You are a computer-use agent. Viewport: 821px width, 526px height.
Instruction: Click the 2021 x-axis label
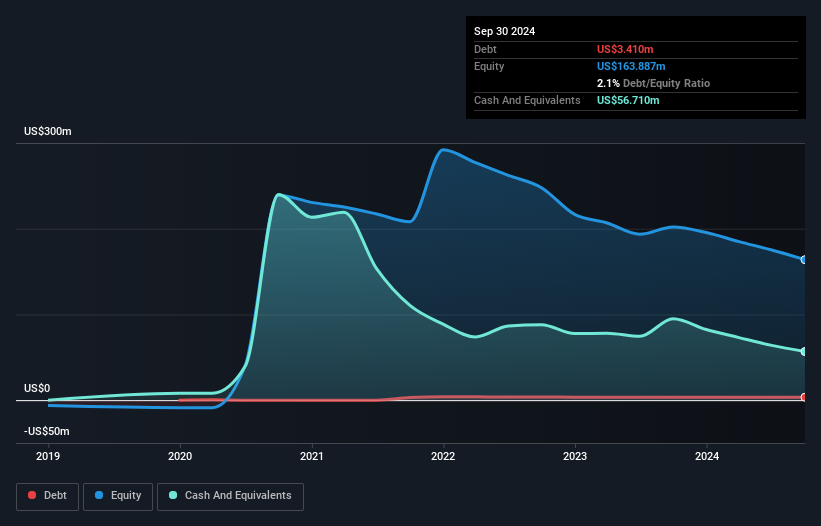pyautogui.click(x=312, y=456)
